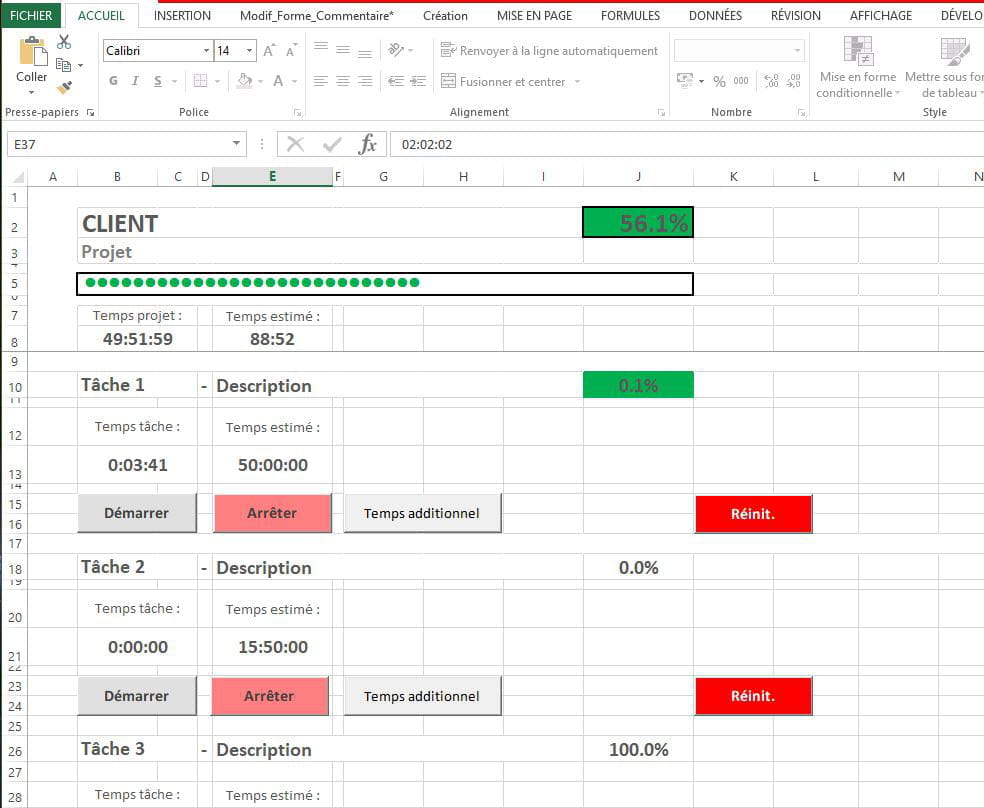
Task: Click the increase font size icon
Action: pos(269,50)
